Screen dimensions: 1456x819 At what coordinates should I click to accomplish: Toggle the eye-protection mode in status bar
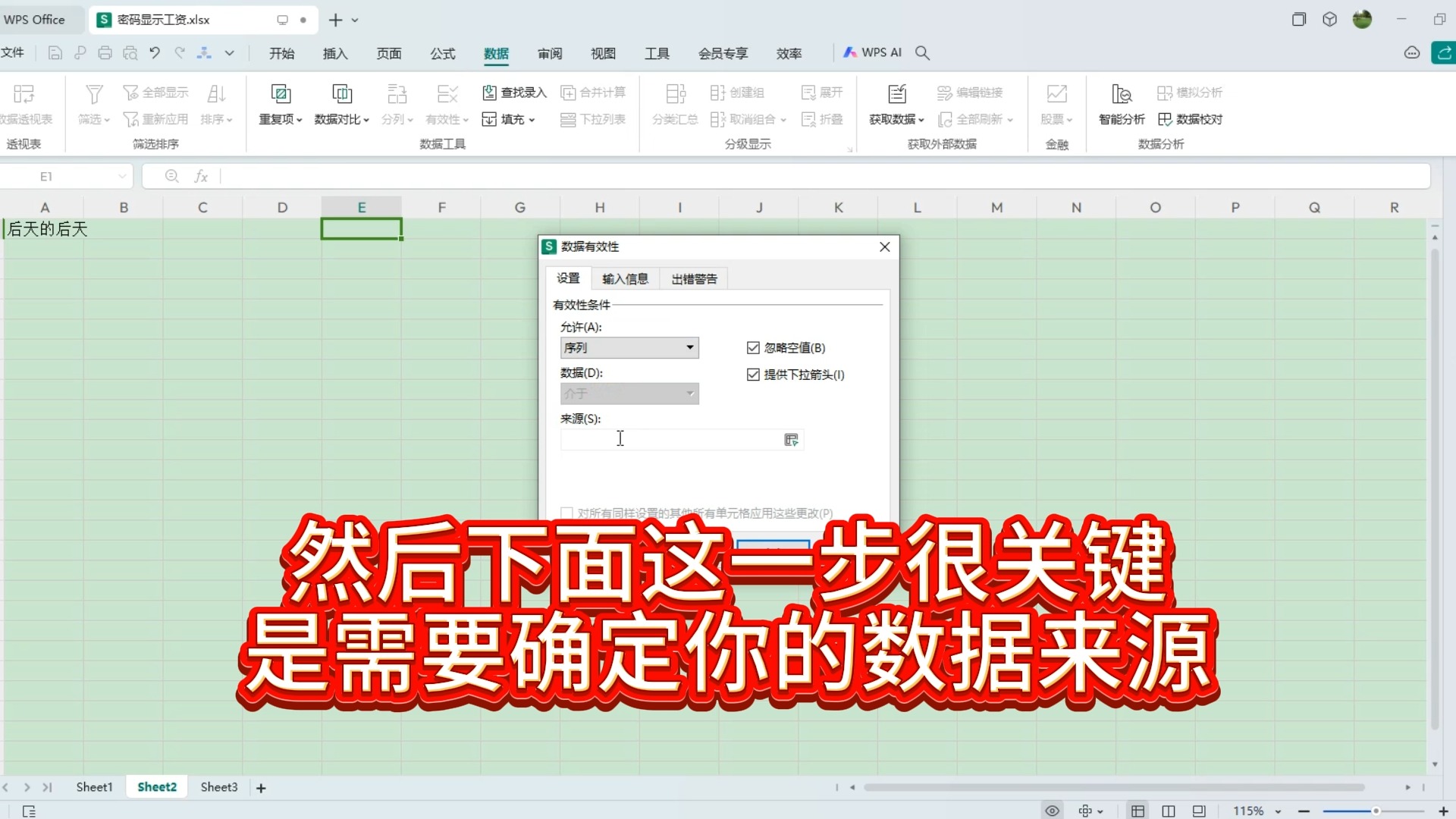[1053, 810]
